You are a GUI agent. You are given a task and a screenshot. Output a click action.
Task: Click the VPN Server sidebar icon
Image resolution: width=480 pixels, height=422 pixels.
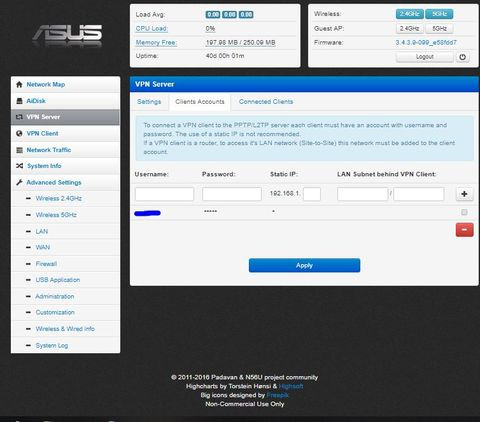19,117
